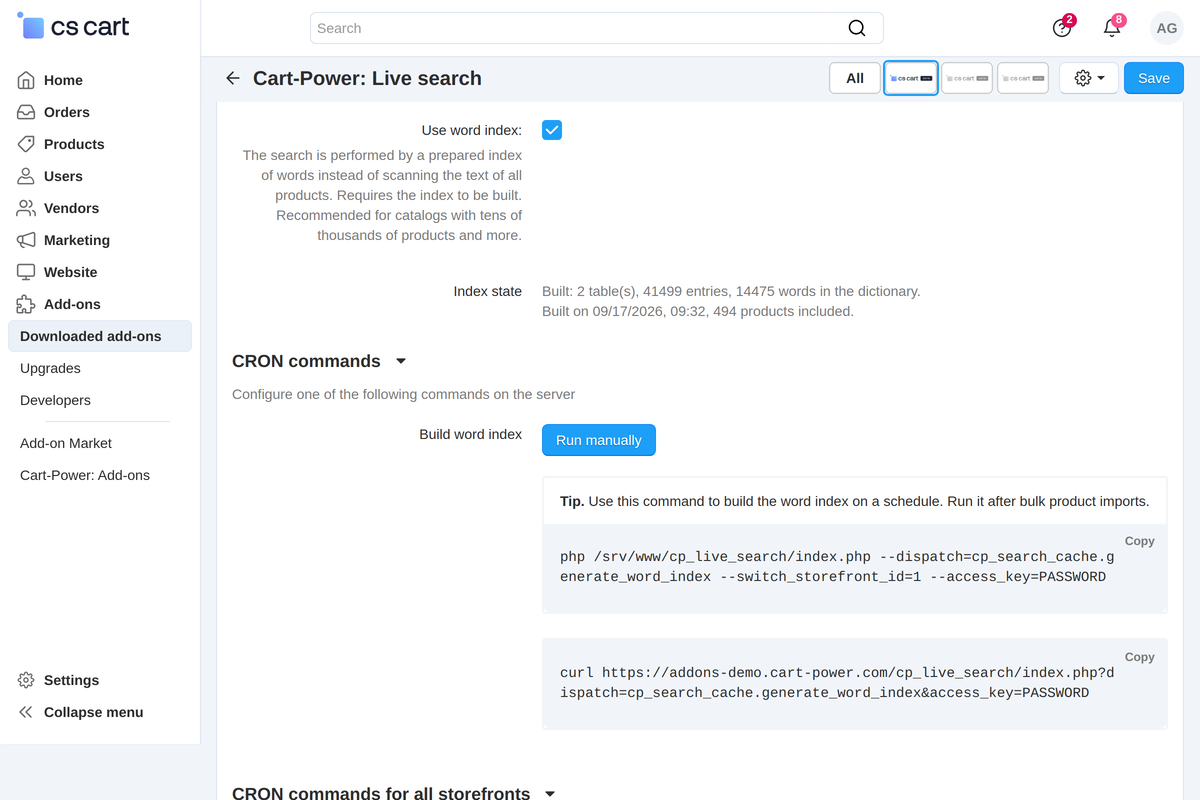Click the Collapse menu label
The image size is (1200, 800).
[94, 712]
